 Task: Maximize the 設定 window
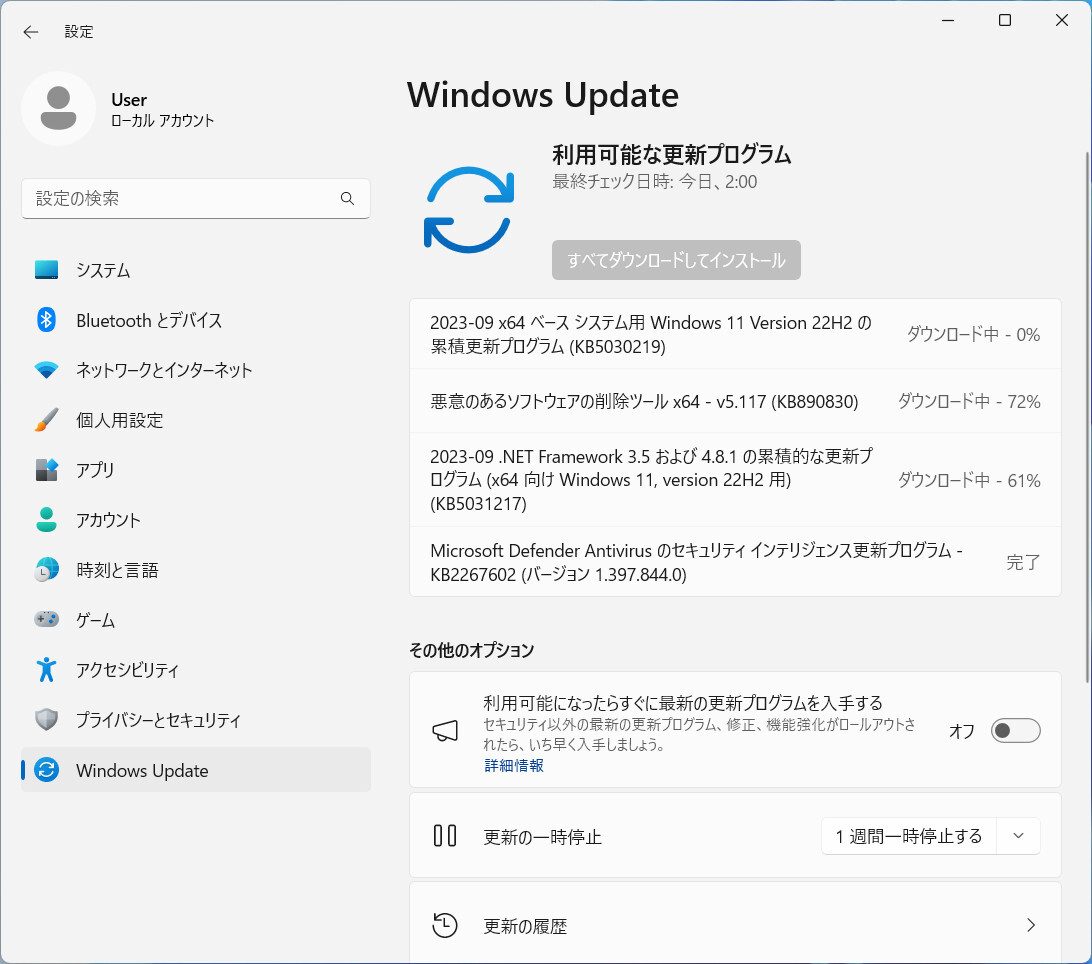[x=1004, y=20]
